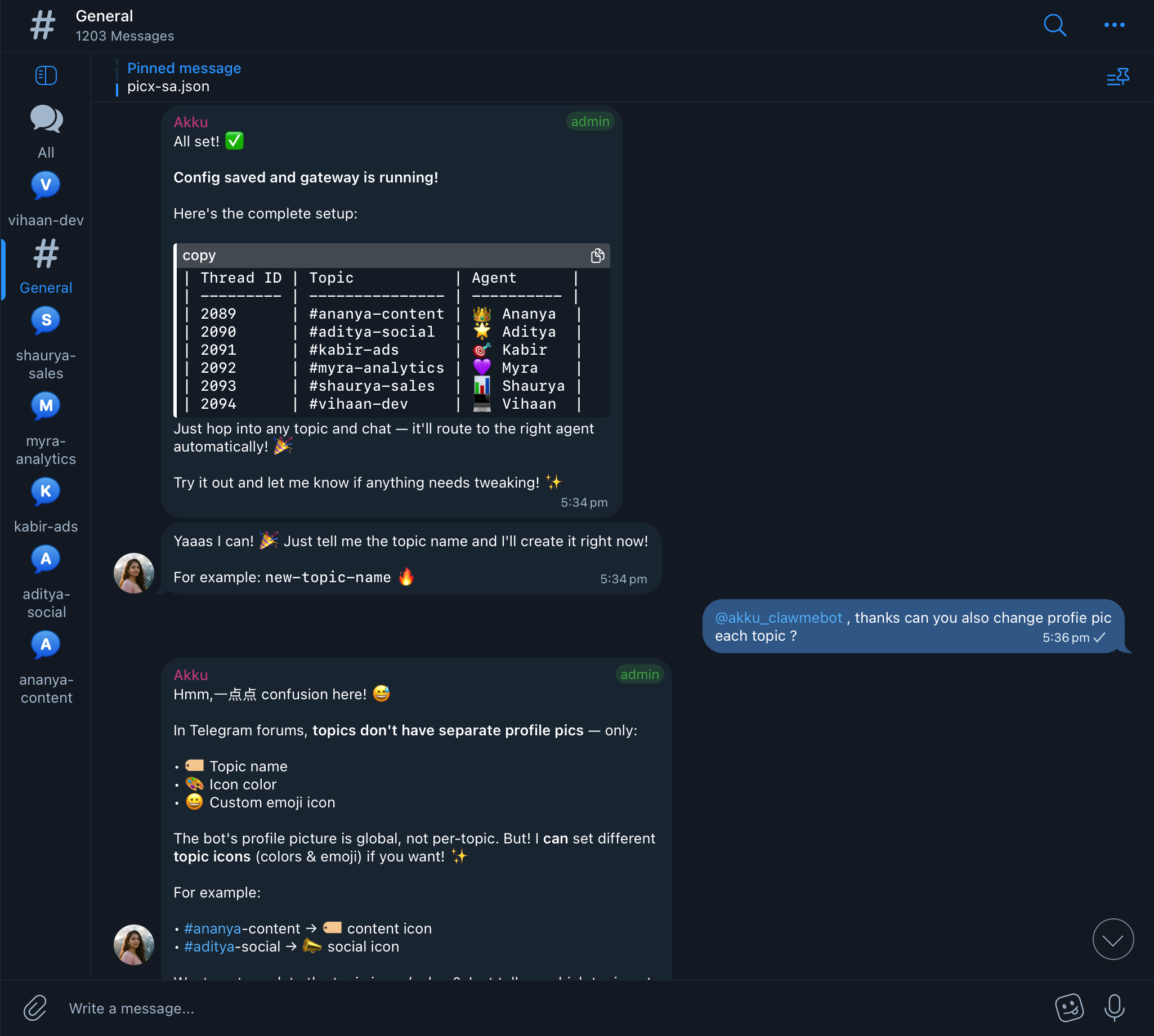
Task: Open the myra-analytics topic
Action: coord(46,429)
